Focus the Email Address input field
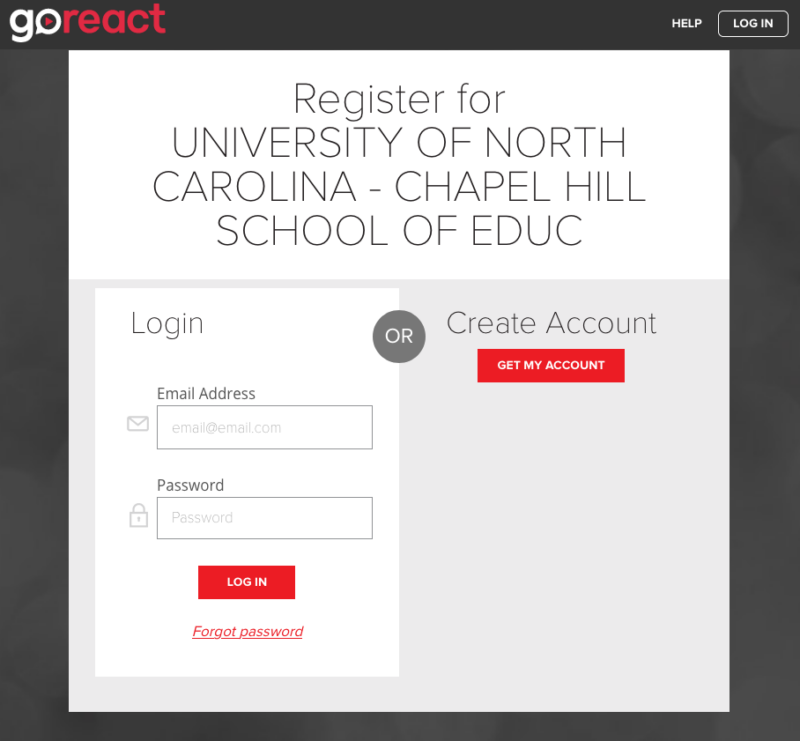The height and width of the screenshot is (741, 800). point(264,427)
